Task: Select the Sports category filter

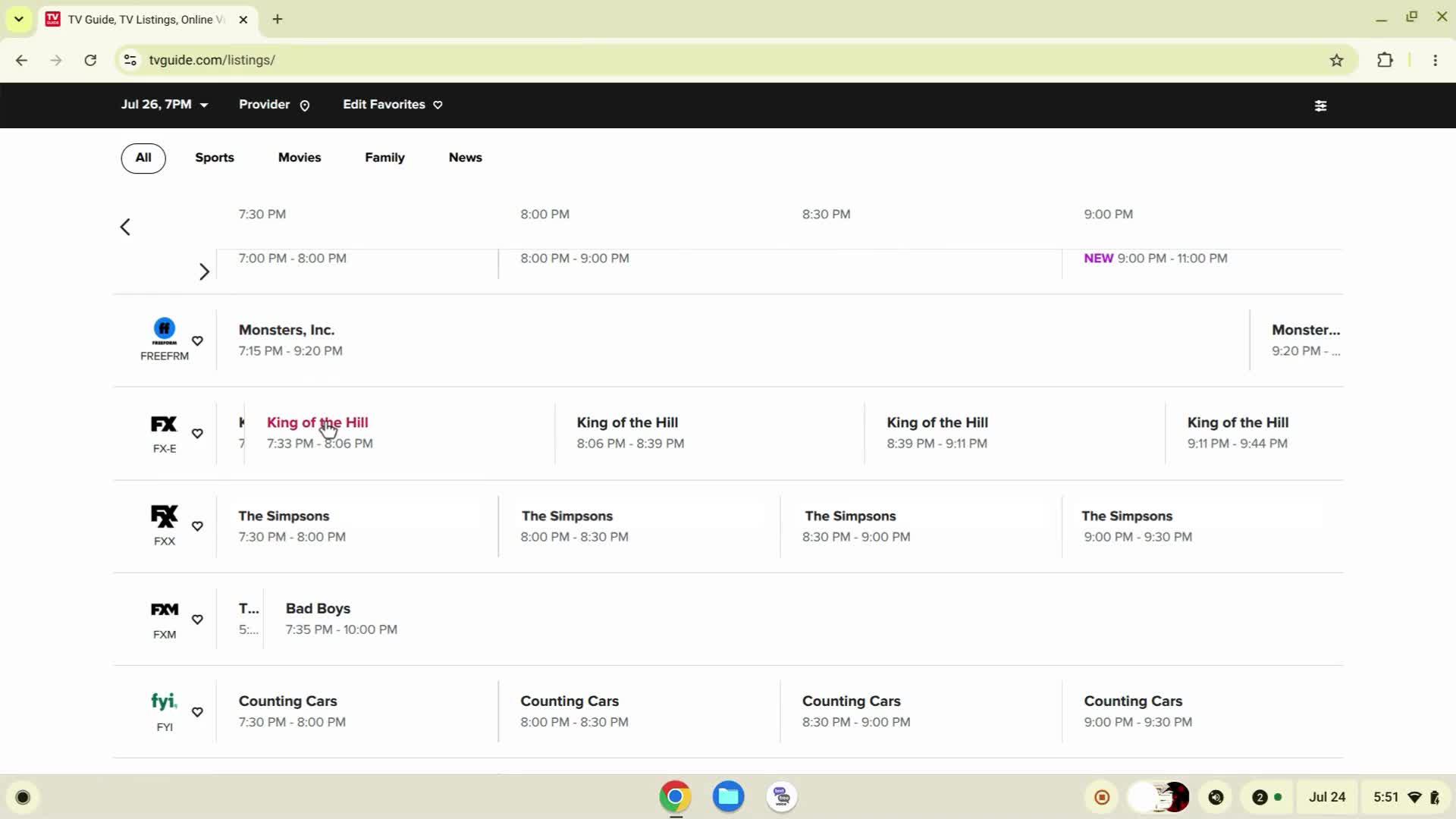Action: click(215, 158)
